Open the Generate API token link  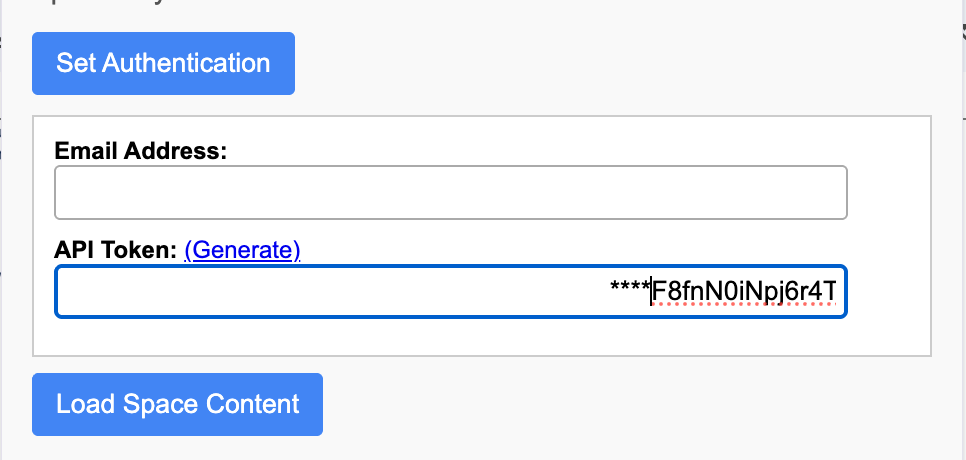(x=242, y=250)
